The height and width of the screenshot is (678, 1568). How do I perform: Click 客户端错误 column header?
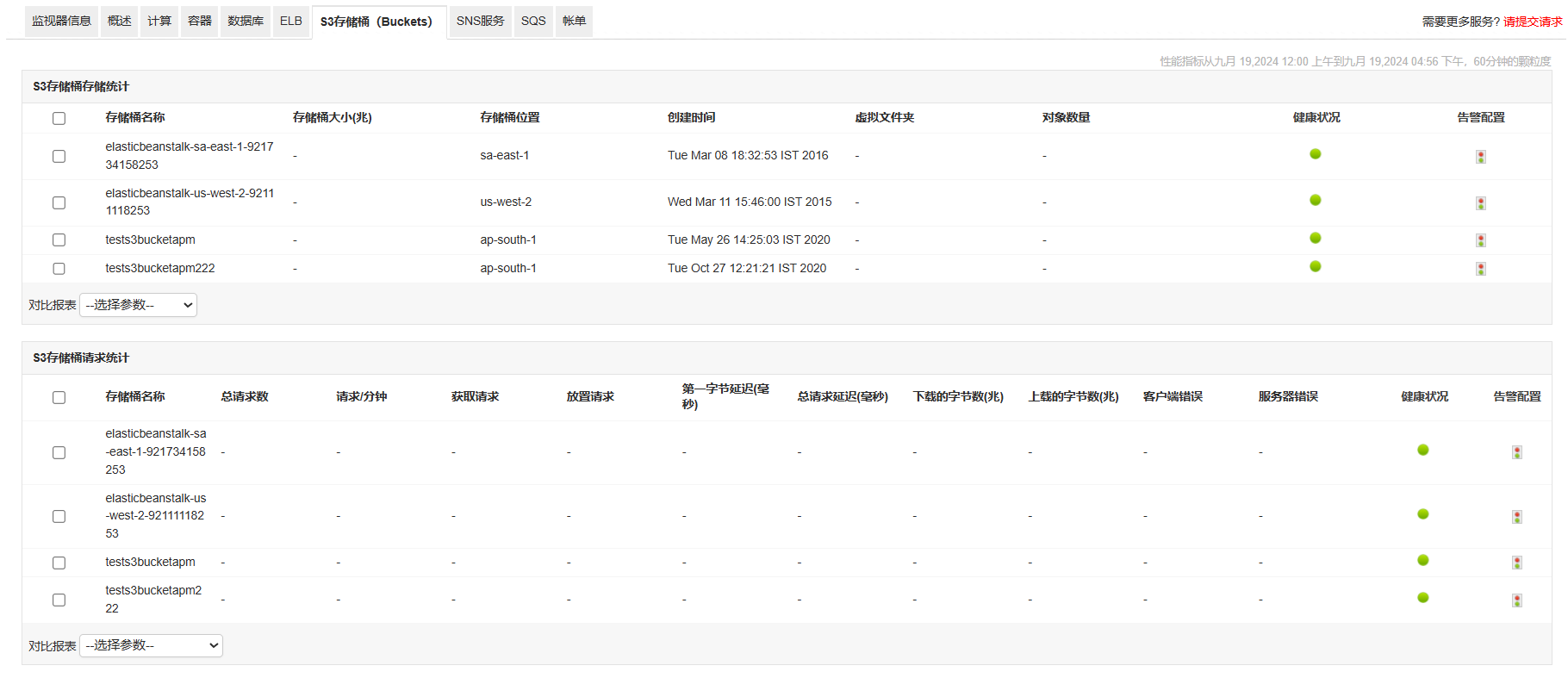(x=1173, y=396)
